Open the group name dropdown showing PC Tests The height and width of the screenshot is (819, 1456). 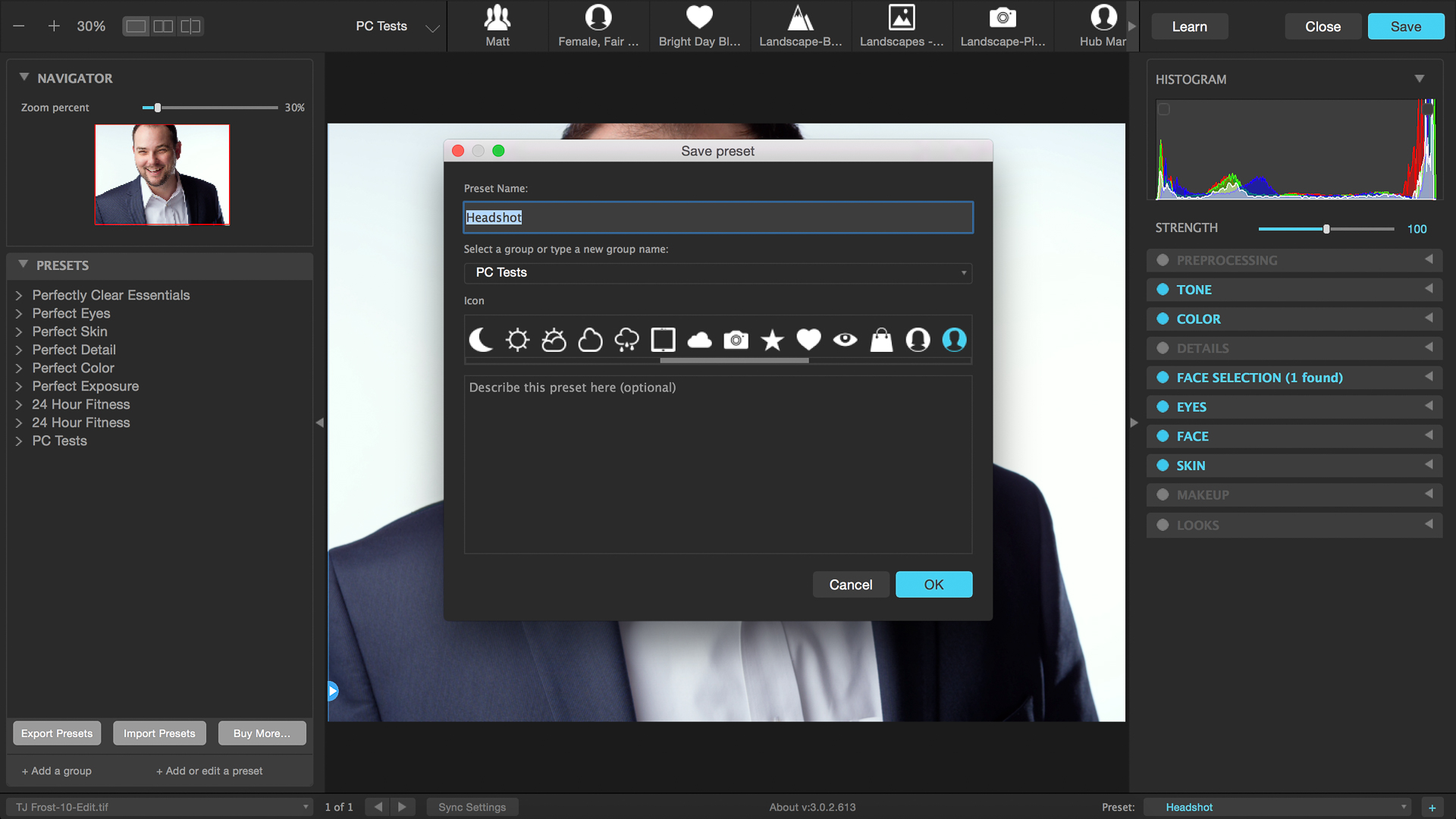tap(717, 273)
